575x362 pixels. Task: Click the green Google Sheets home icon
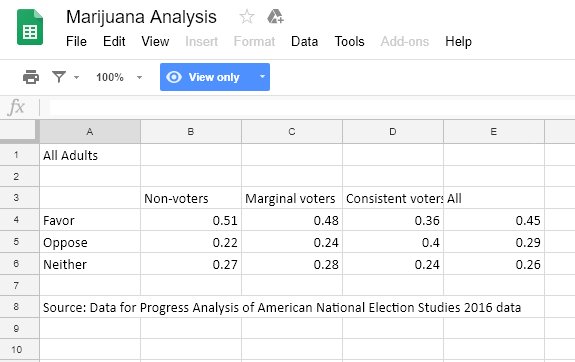[30, 28]
